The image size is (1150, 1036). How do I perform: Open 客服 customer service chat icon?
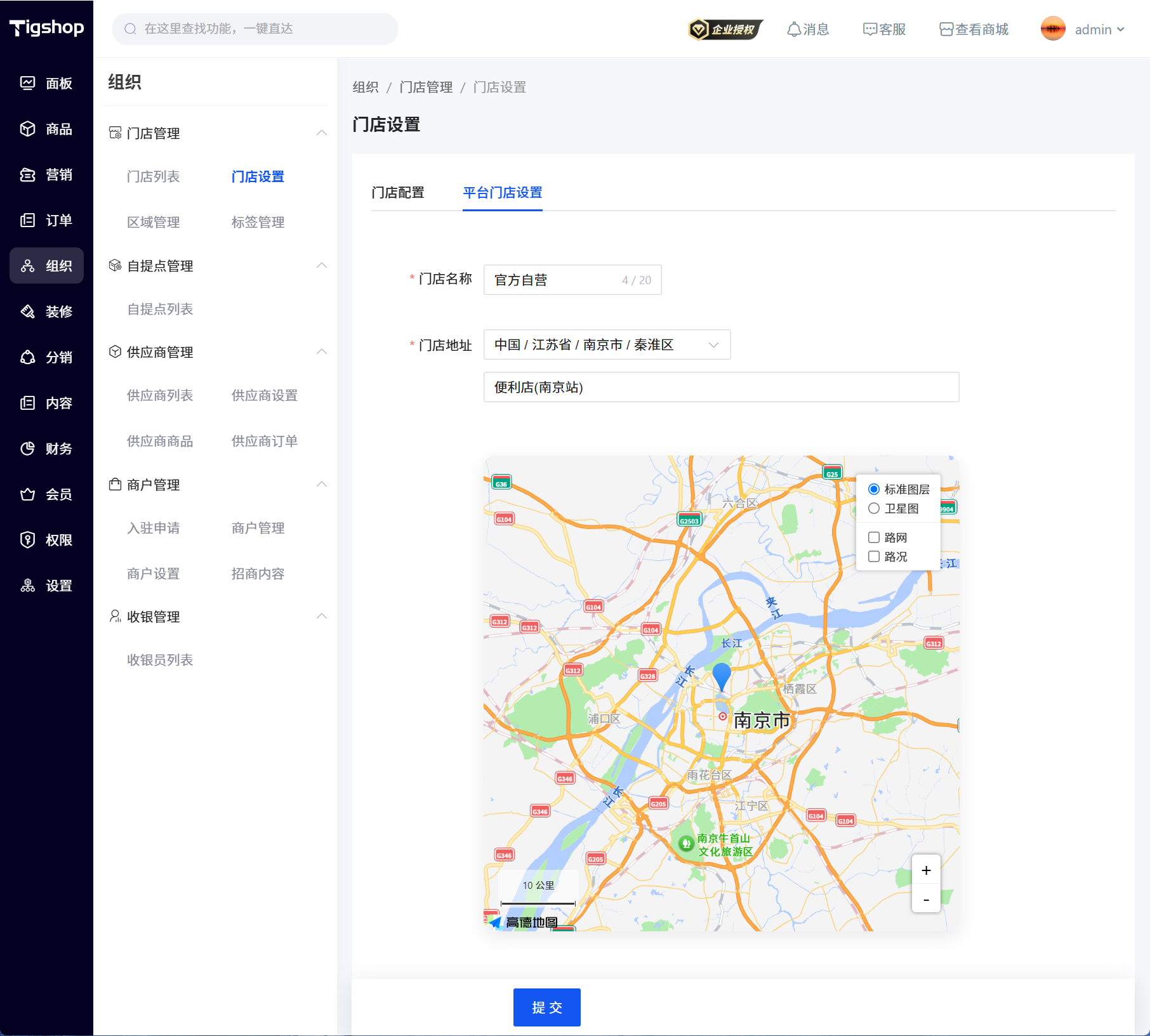point(869,29)
